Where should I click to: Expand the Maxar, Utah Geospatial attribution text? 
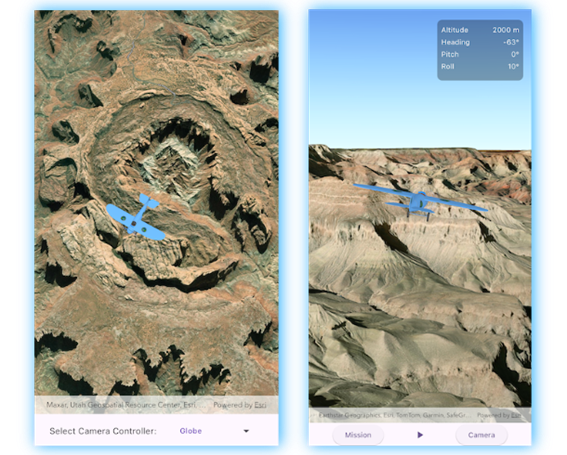tap(126, 405)
